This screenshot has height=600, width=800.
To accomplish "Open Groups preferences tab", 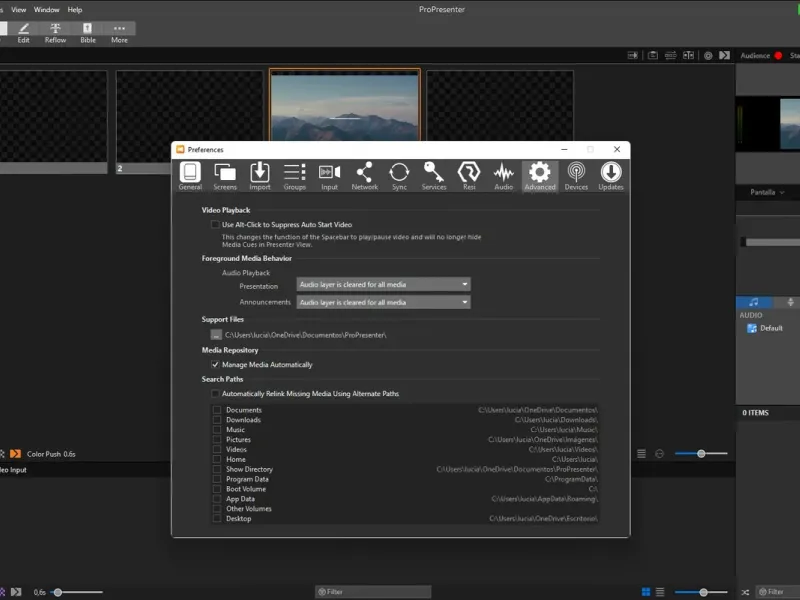I will [294, 176].
